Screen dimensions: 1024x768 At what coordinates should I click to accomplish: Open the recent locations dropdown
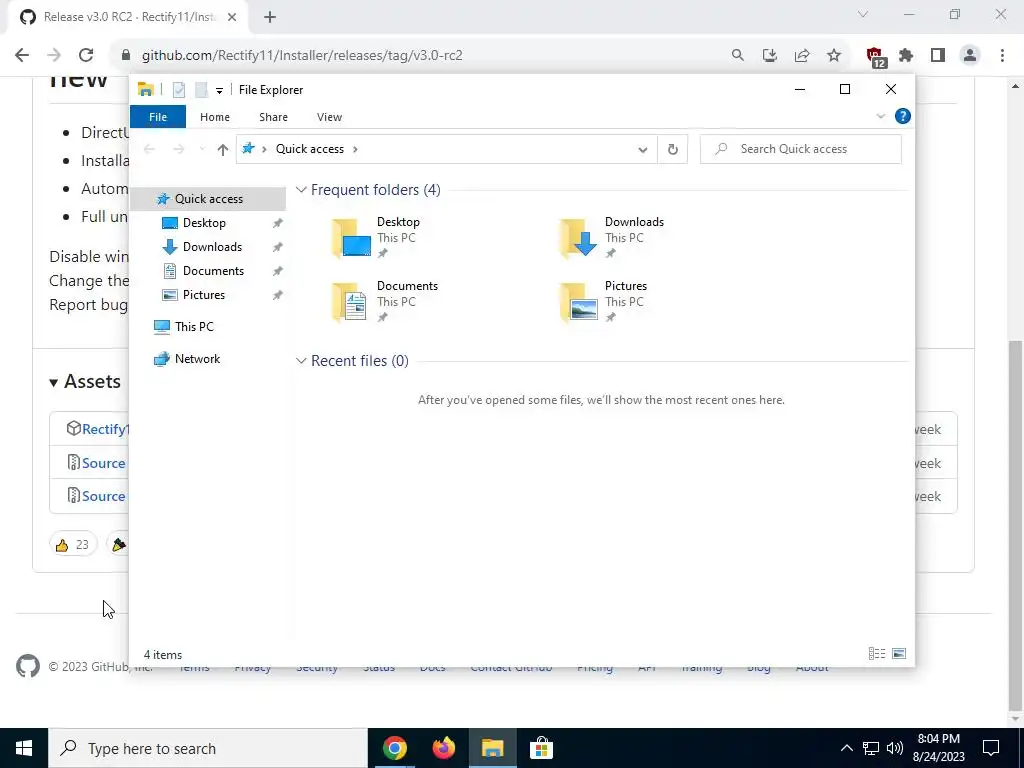(x=202, y=150)
